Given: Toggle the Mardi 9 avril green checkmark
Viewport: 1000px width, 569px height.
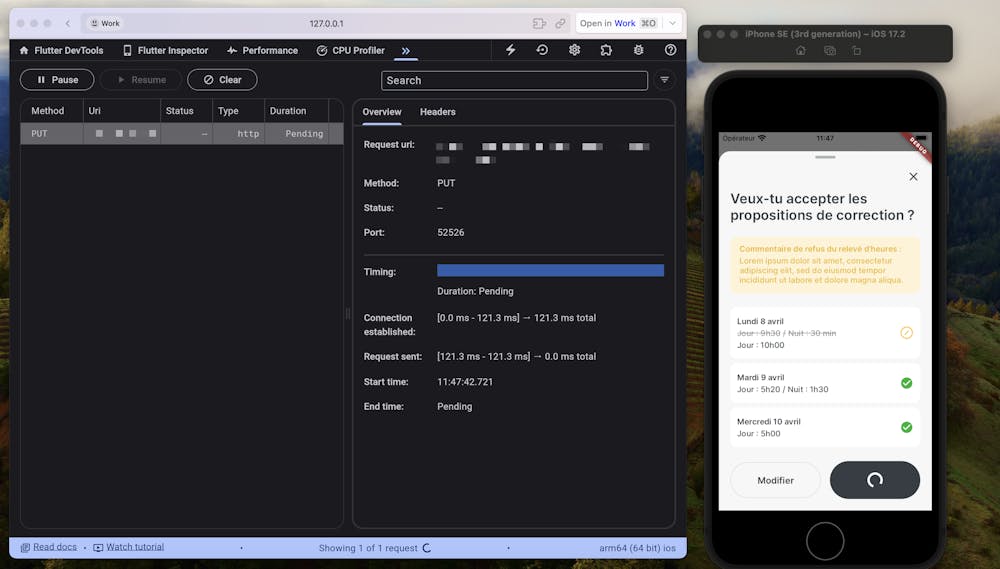Looking at the screenshot, I should point(906,383).
